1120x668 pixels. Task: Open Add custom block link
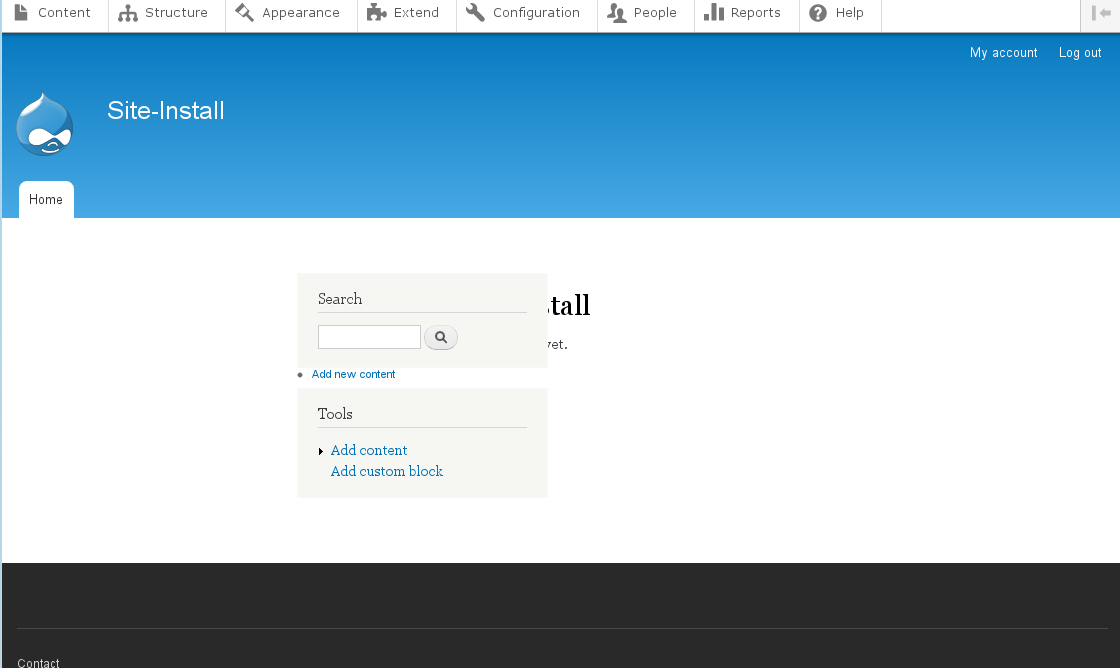[386, 471]
